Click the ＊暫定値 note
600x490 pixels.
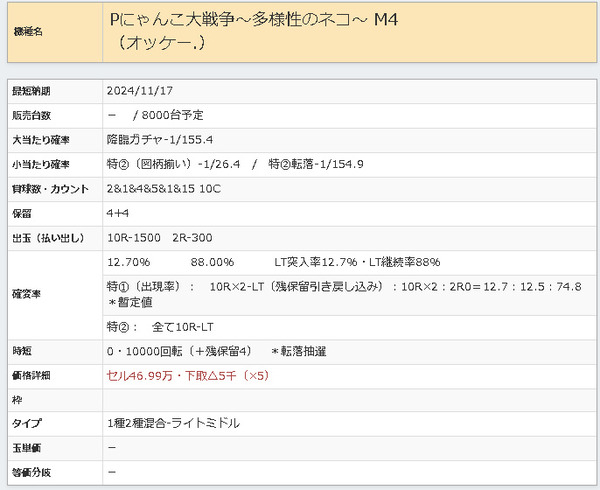(130, 302)
